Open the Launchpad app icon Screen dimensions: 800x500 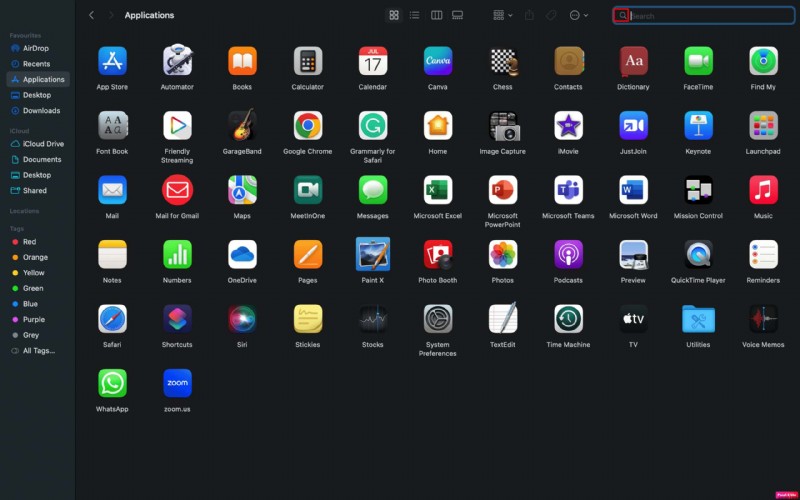pos(763,126)
